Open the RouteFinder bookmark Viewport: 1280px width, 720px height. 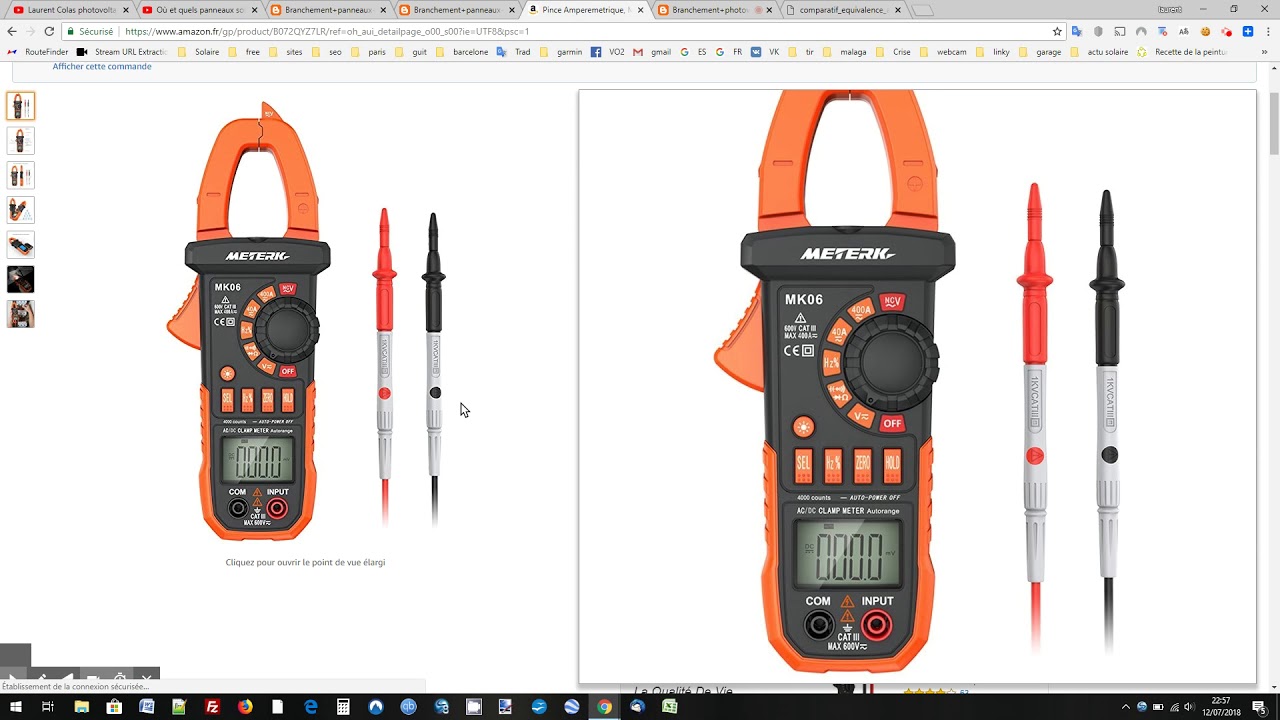[39, 52]
